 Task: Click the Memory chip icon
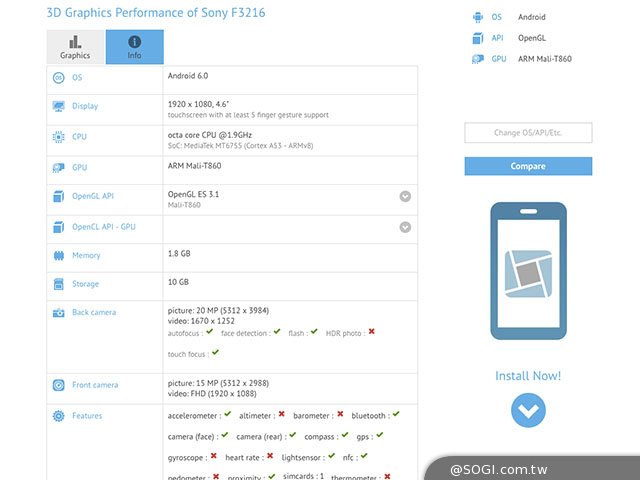click(58, 256)
